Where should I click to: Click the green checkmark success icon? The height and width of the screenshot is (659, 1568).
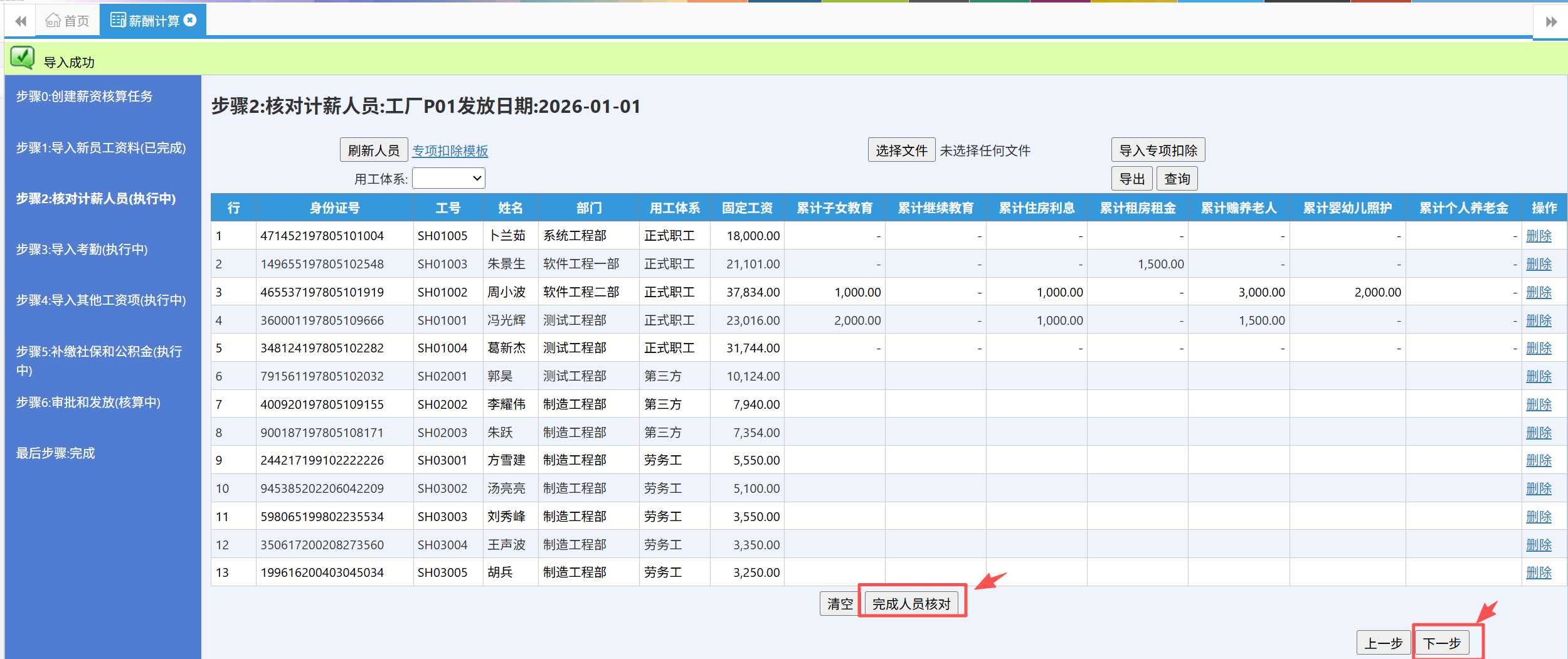point(23,58)
